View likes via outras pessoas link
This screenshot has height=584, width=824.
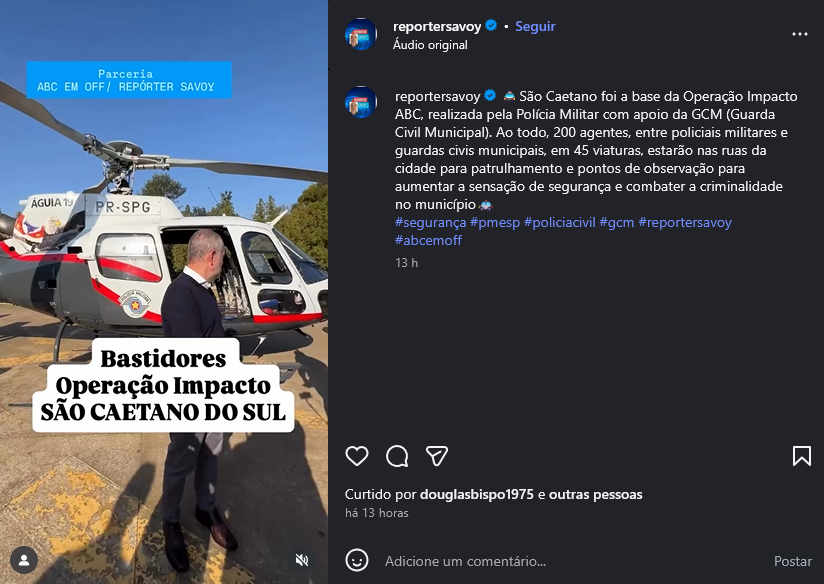(x=595, y=495)
